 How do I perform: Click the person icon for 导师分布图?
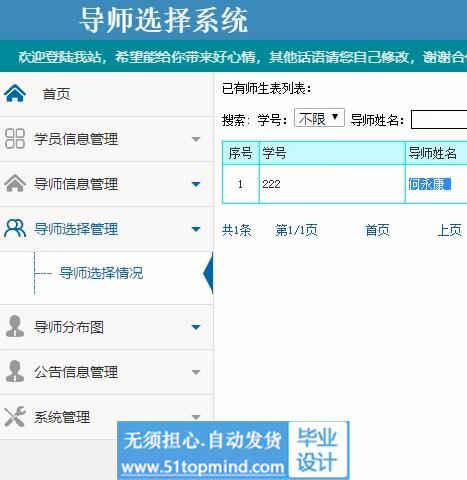pos(15,326)
